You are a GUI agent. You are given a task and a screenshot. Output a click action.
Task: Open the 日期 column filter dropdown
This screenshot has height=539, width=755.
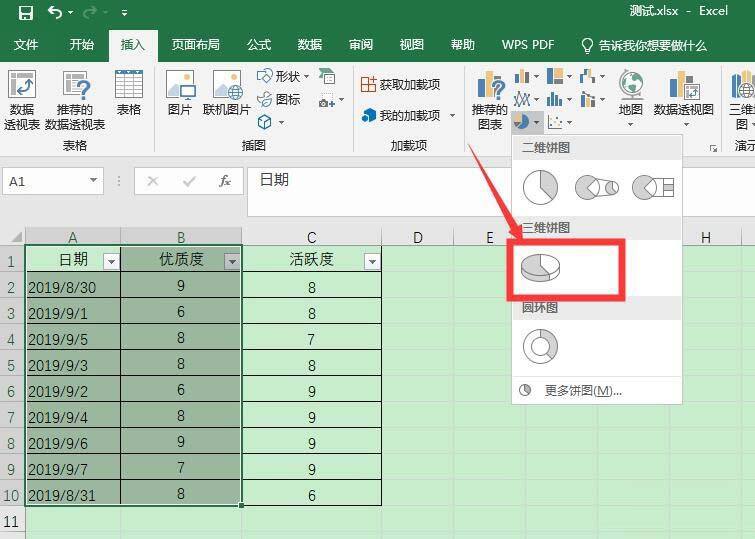111,261
